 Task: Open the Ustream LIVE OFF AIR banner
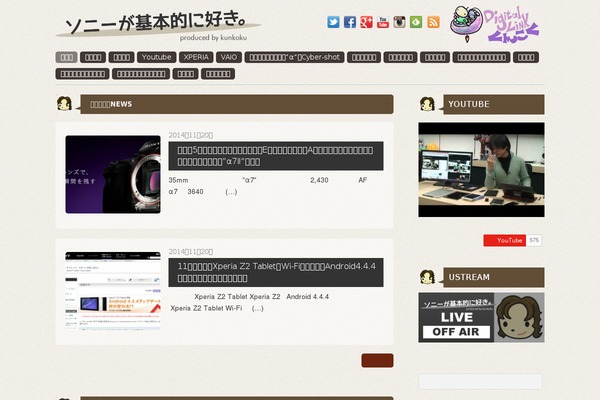[x=481, y=317]
